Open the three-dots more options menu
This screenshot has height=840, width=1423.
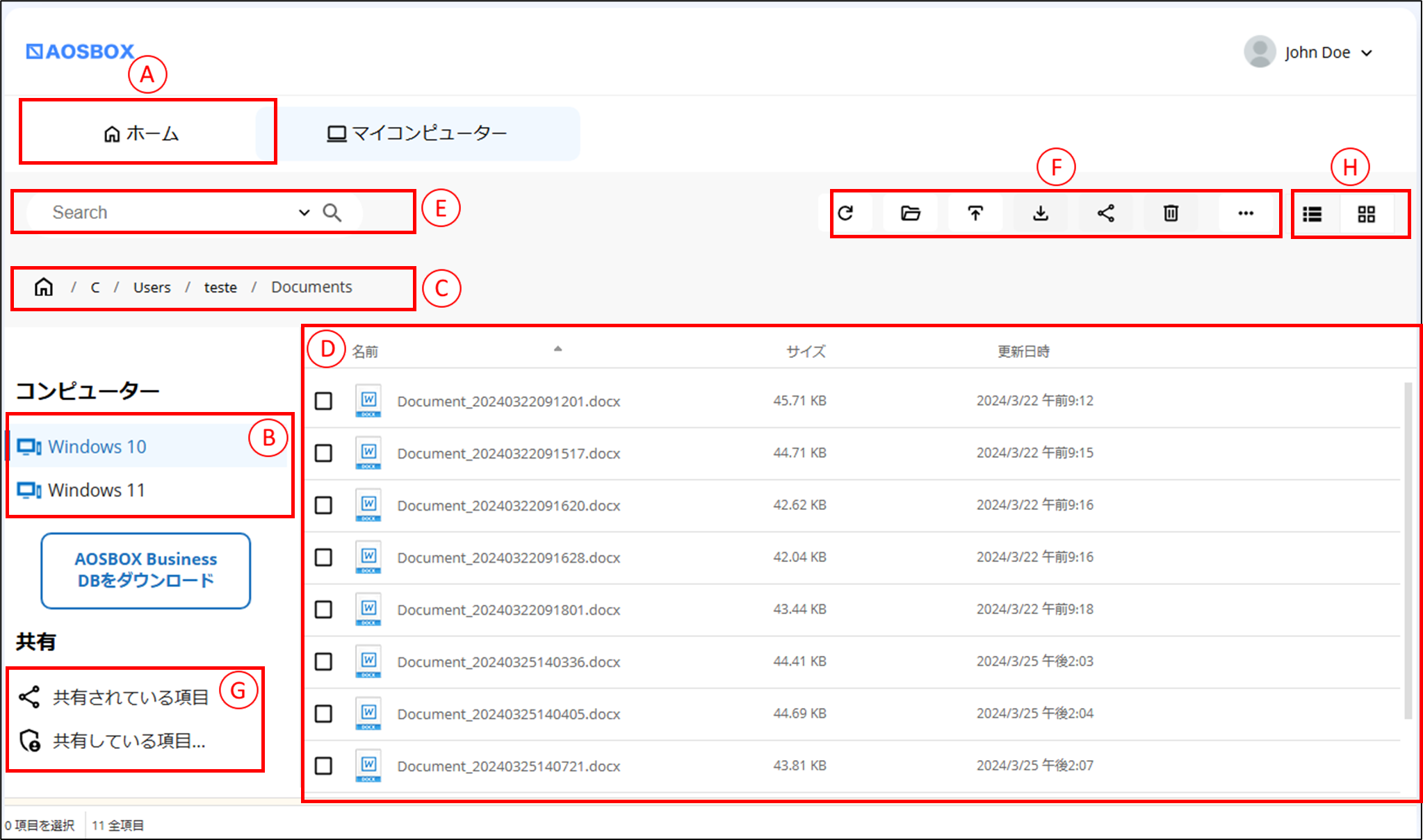point(1246,213)
